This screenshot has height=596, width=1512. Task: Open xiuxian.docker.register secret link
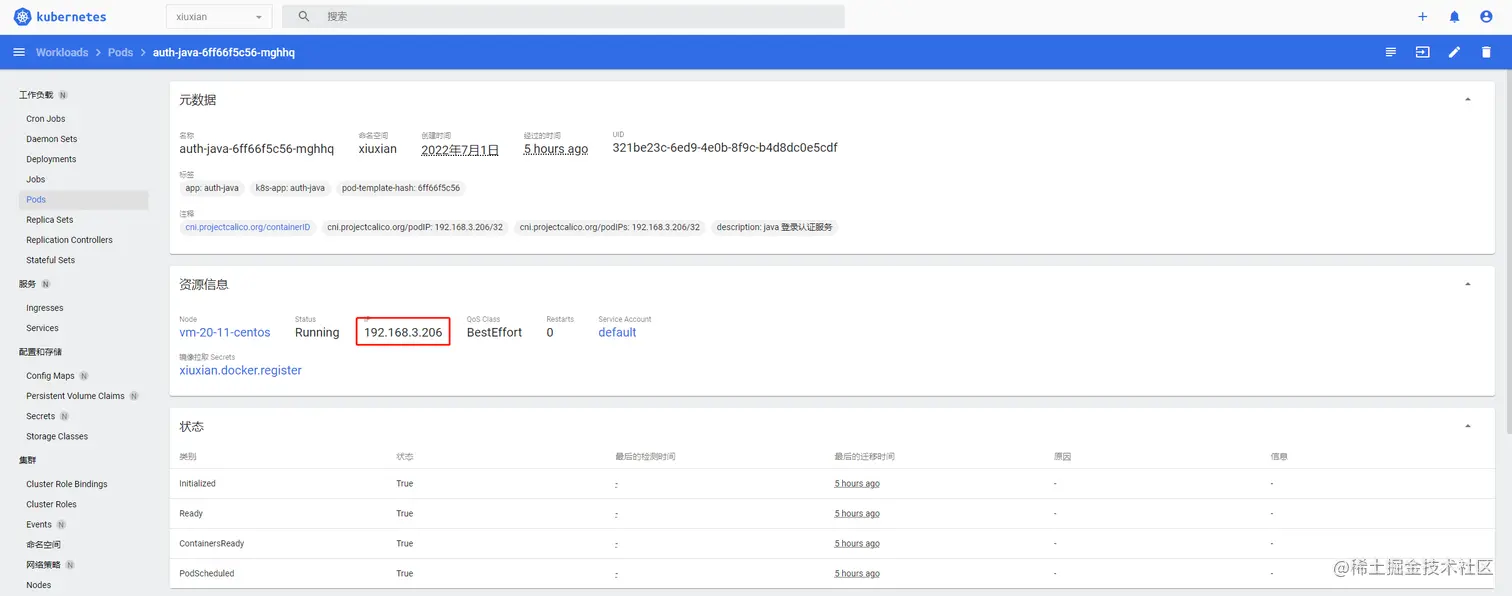point(240,370)
